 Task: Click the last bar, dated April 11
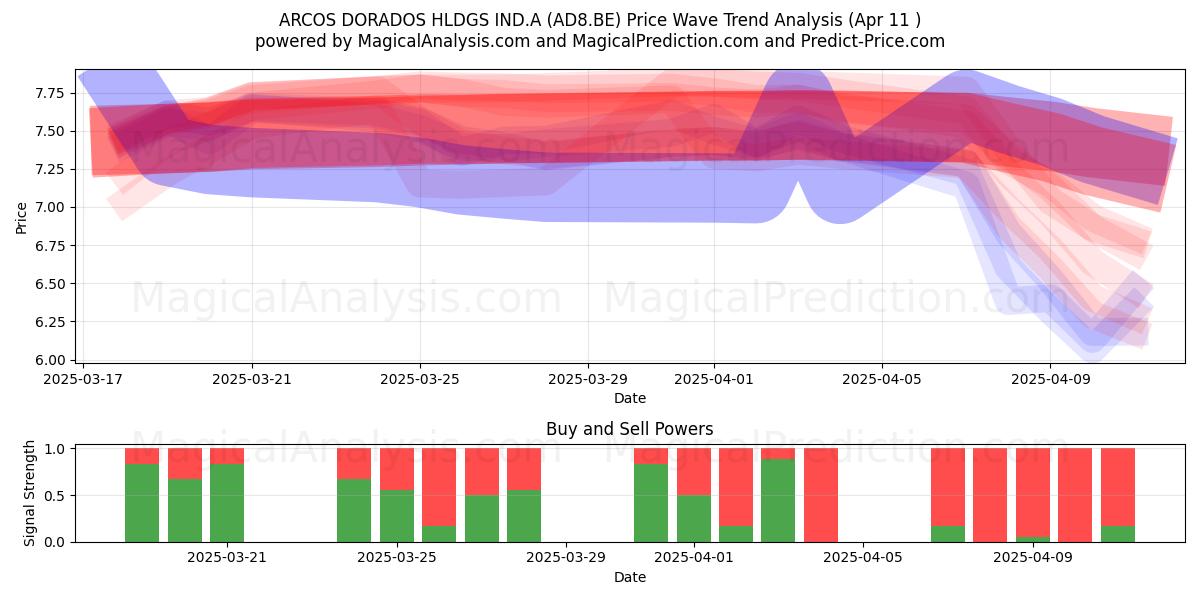pyautogui.click(x=1118, y=495)
